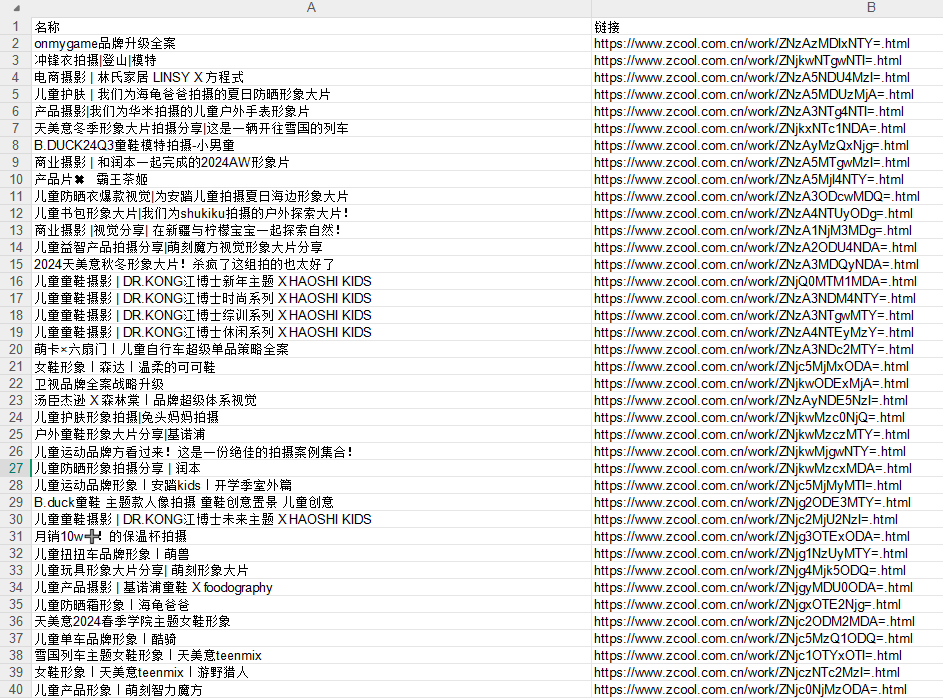Select column A header
943x698 pixels.
point(311,8)
